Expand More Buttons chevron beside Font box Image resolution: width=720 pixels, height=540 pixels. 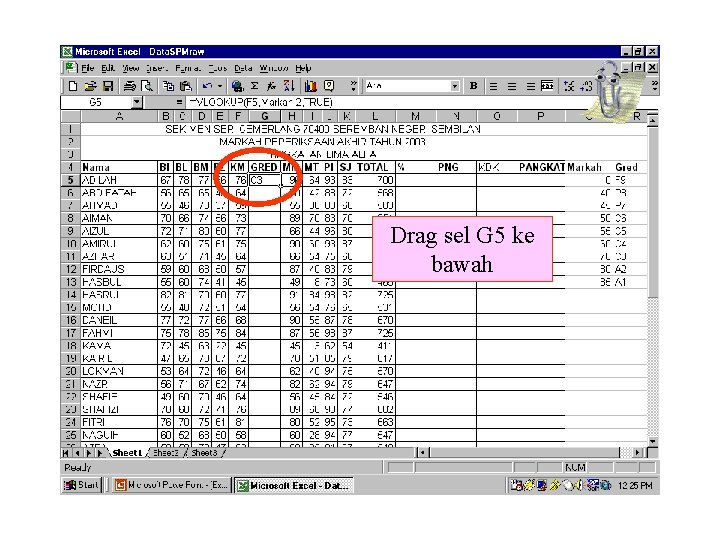353,86
